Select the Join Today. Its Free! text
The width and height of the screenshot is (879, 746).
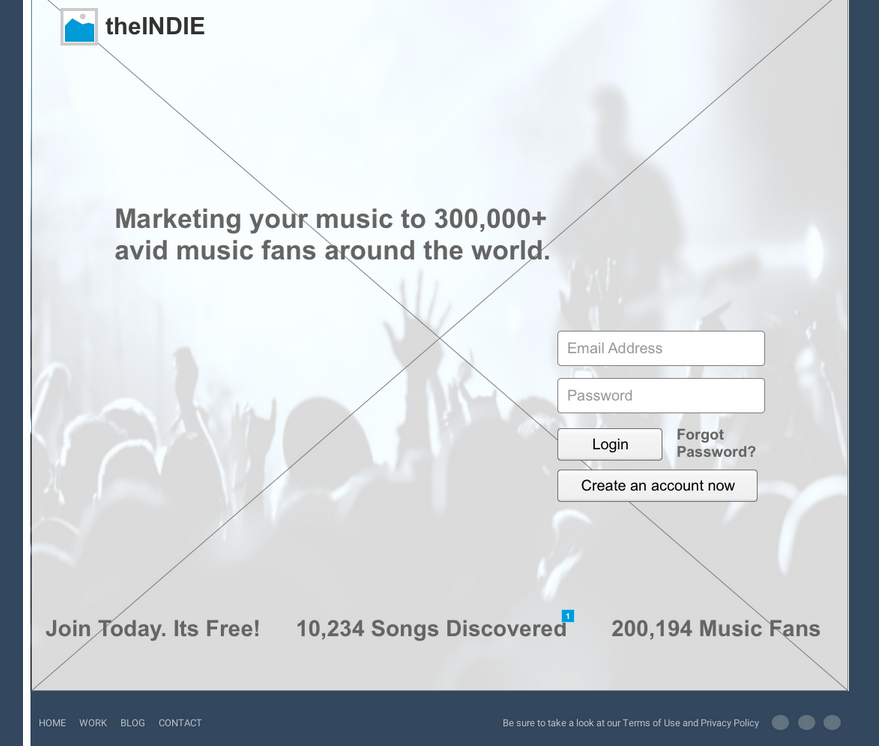pyautogui.click(x=152, y=629)
